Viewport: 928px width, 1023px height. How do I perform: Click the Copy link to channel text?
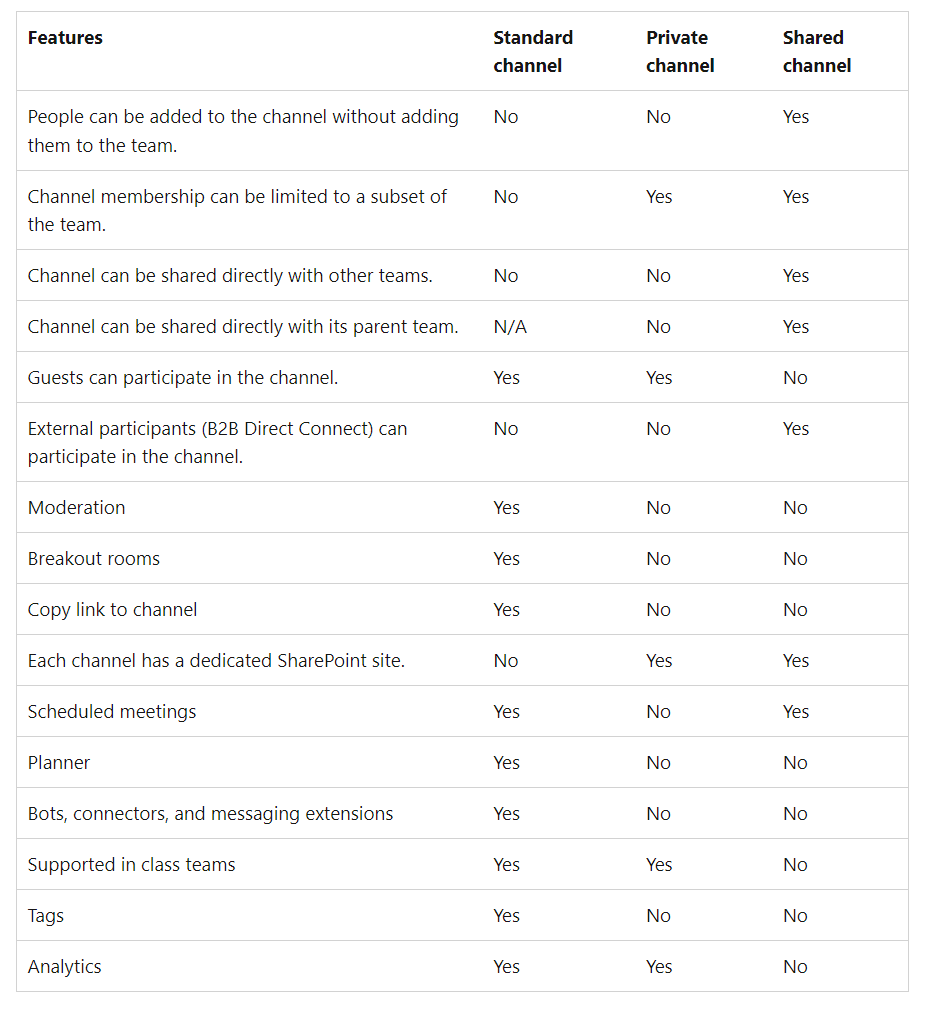click(112, 610)
